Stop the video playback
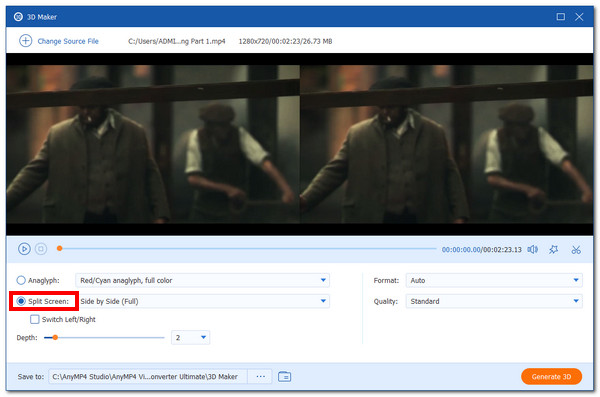 coord(41,249)
